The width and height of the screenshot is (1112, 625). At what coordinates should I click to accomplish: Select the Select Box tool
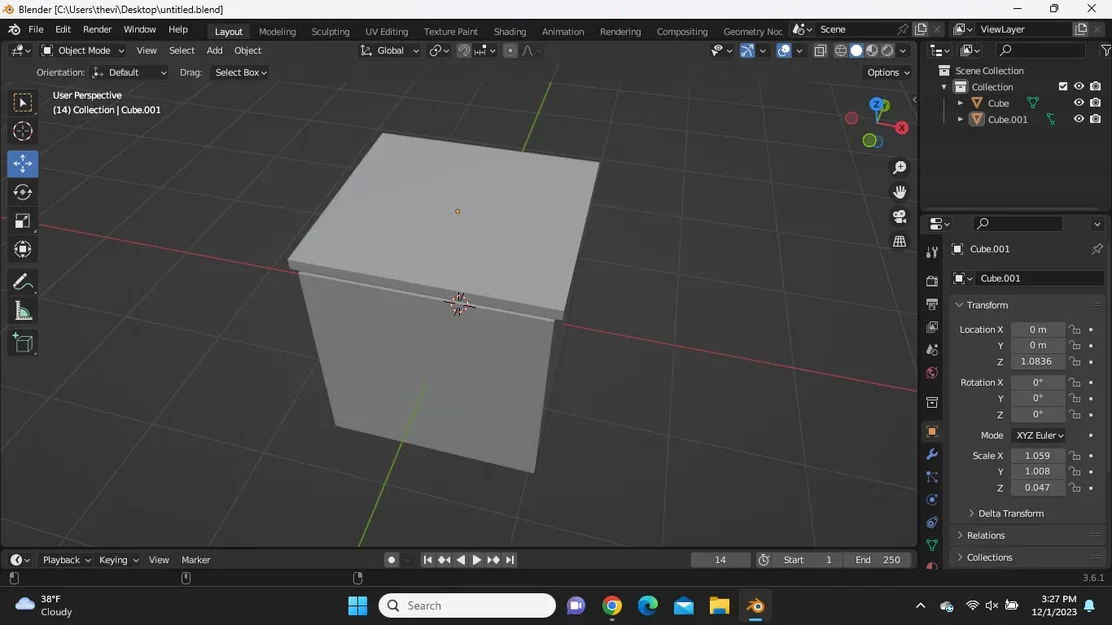pyautogui.click(x=23, y=103)
